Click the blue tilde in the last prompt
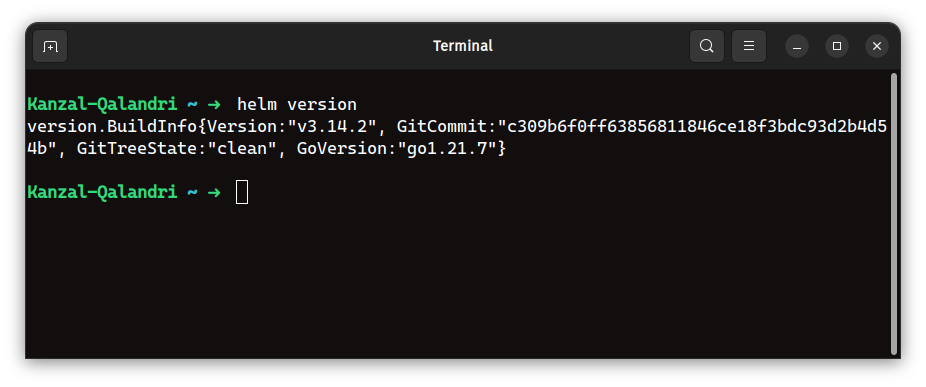926x387 pixels. click(192, 193)
